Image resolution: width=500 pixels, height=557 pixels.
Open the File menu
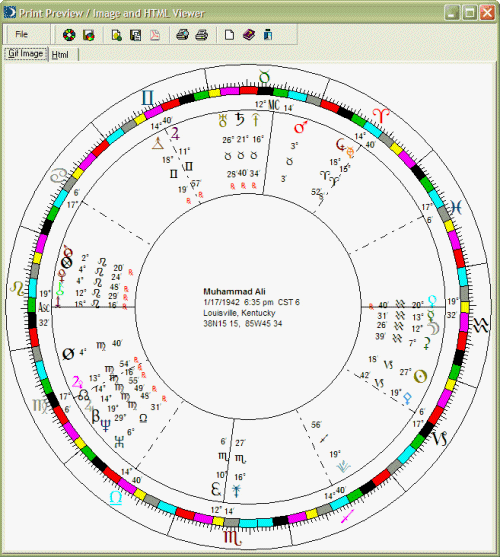pos(21,34)
